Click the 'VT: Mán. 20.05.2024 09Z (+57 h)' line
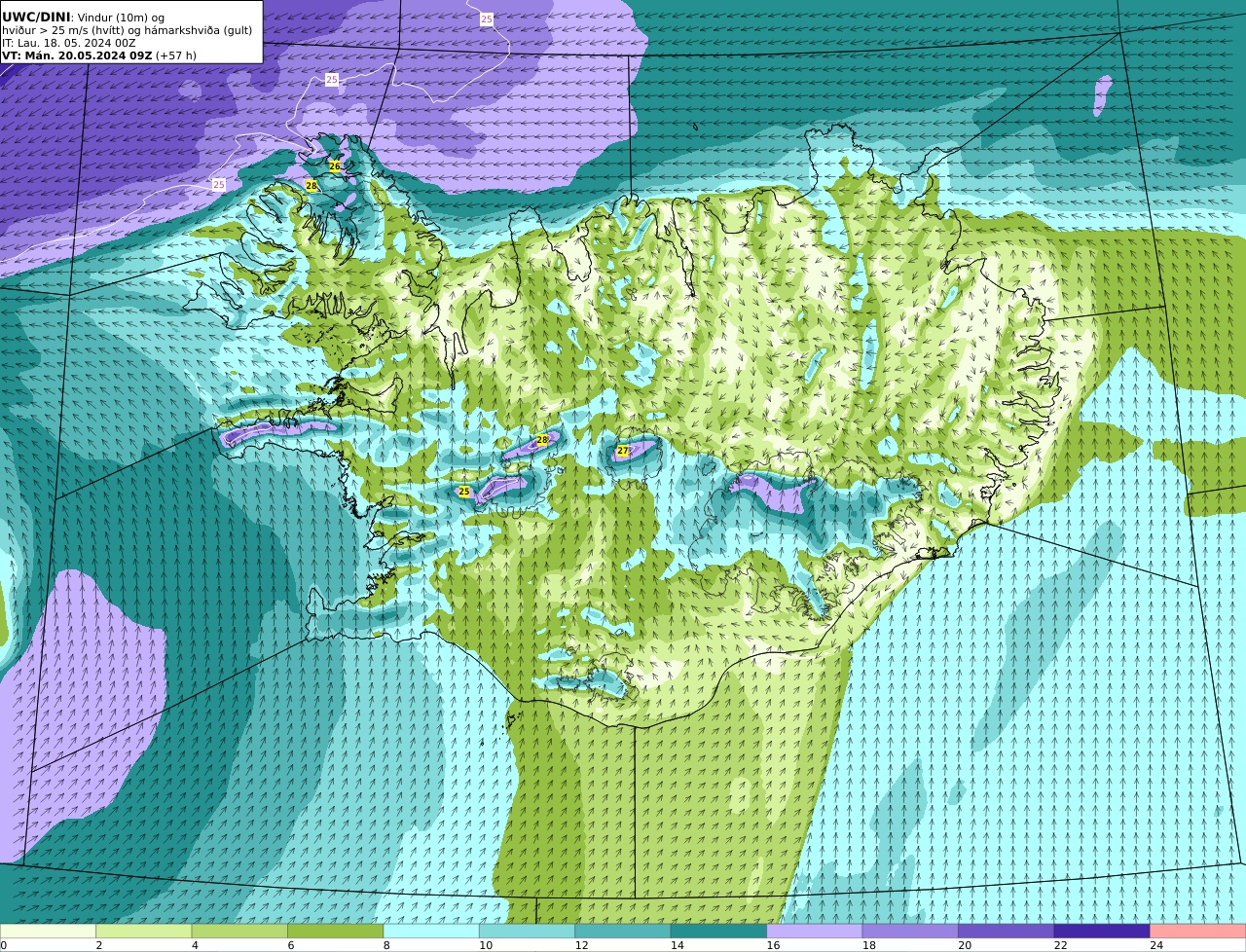 99,55
